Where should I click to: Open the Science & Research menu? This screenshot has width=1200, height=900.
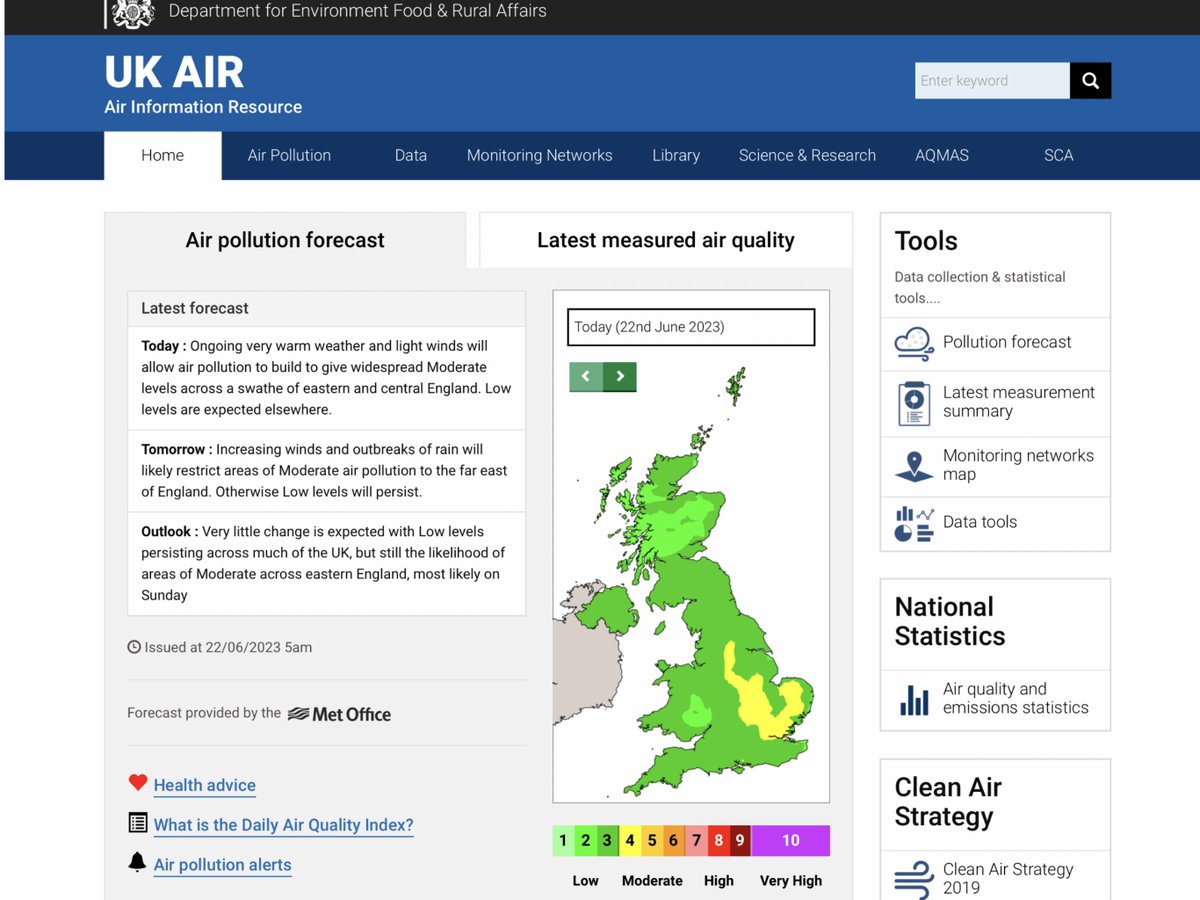click(807, 155)
